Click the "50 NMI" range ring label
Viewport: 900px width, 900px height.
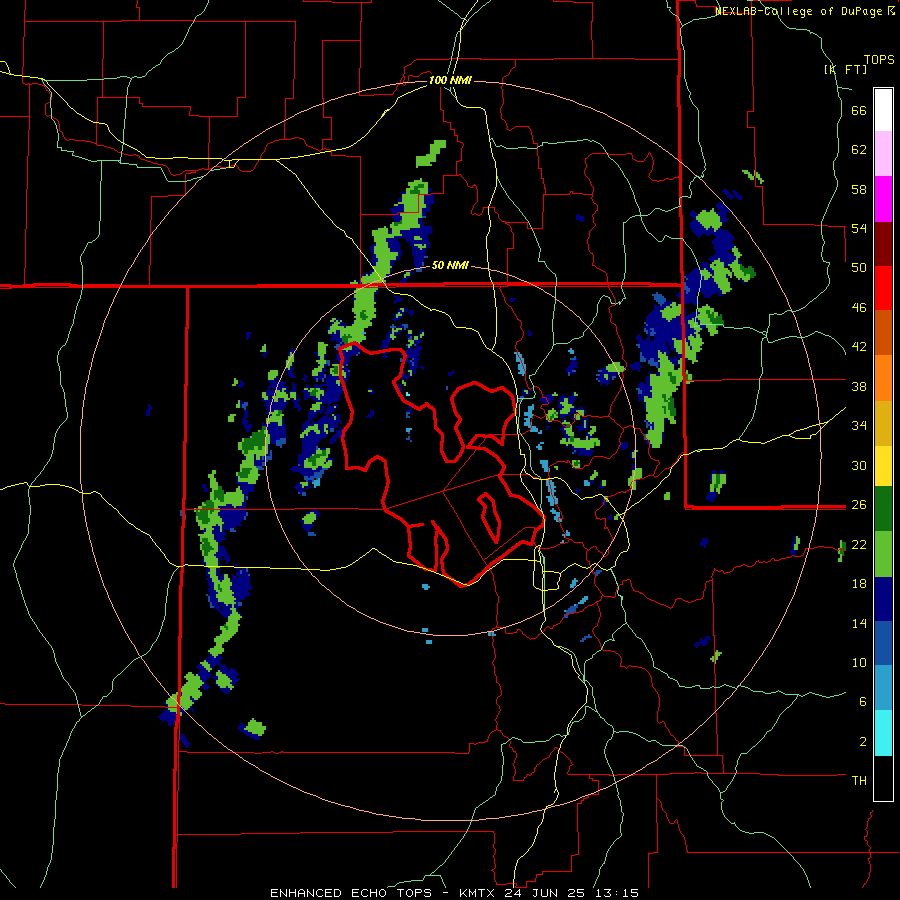[x=450, y=265]
